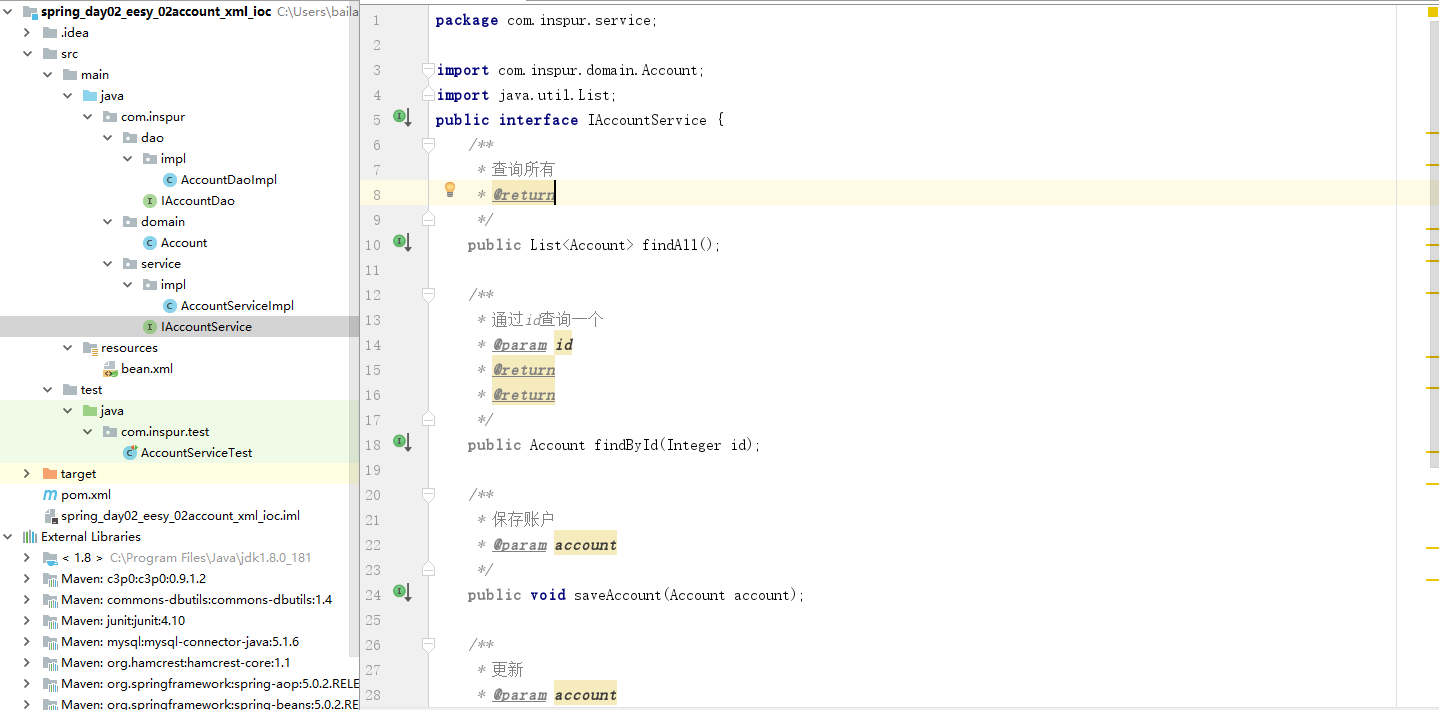Select Maven spring-aop library row
The width and height of the screenshot is (1439, 710).
pos(179,684)
